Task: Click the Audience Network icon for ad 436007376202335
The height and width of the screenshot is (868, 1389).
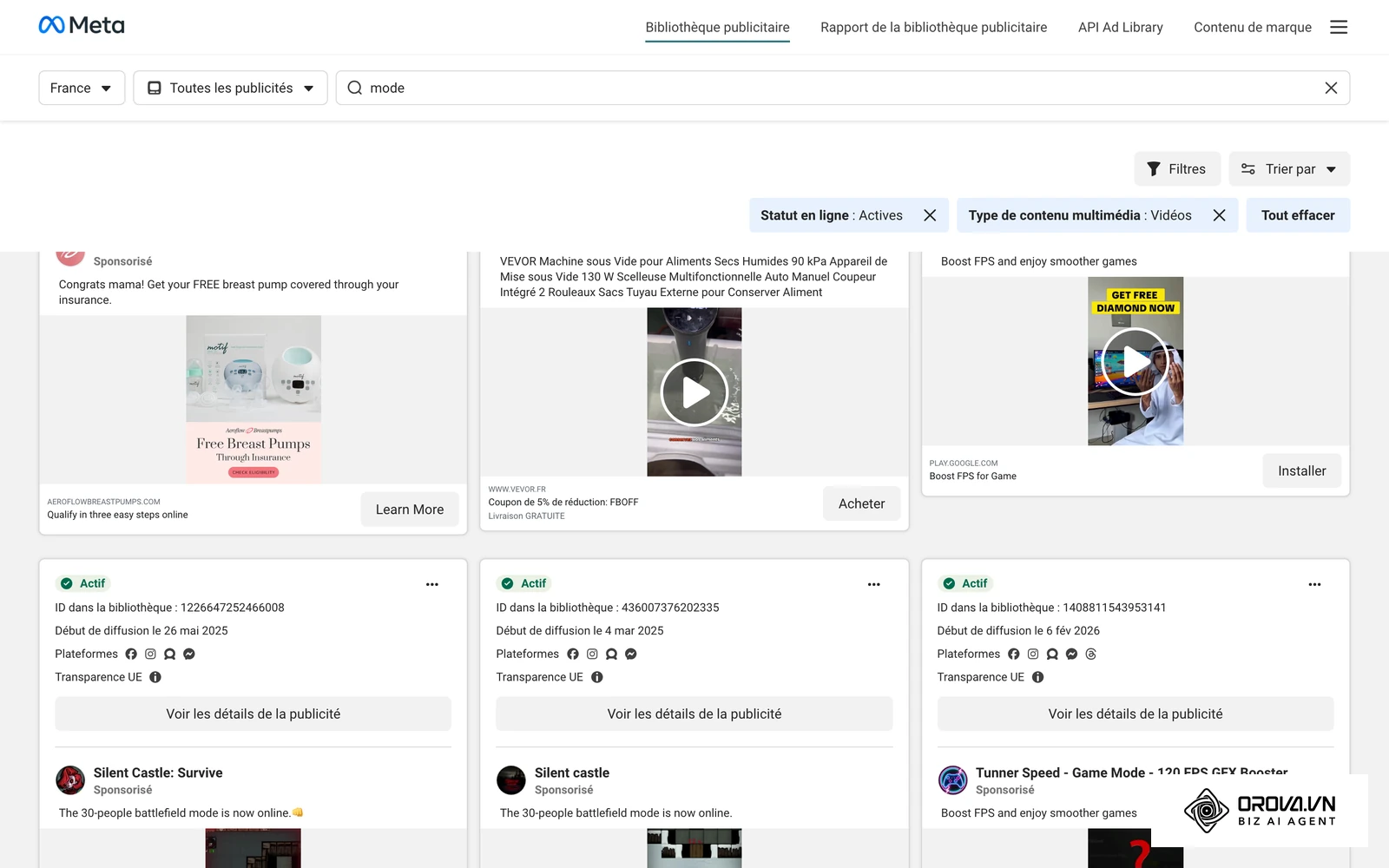Action: pyautogui.click(x=611, y=654)
